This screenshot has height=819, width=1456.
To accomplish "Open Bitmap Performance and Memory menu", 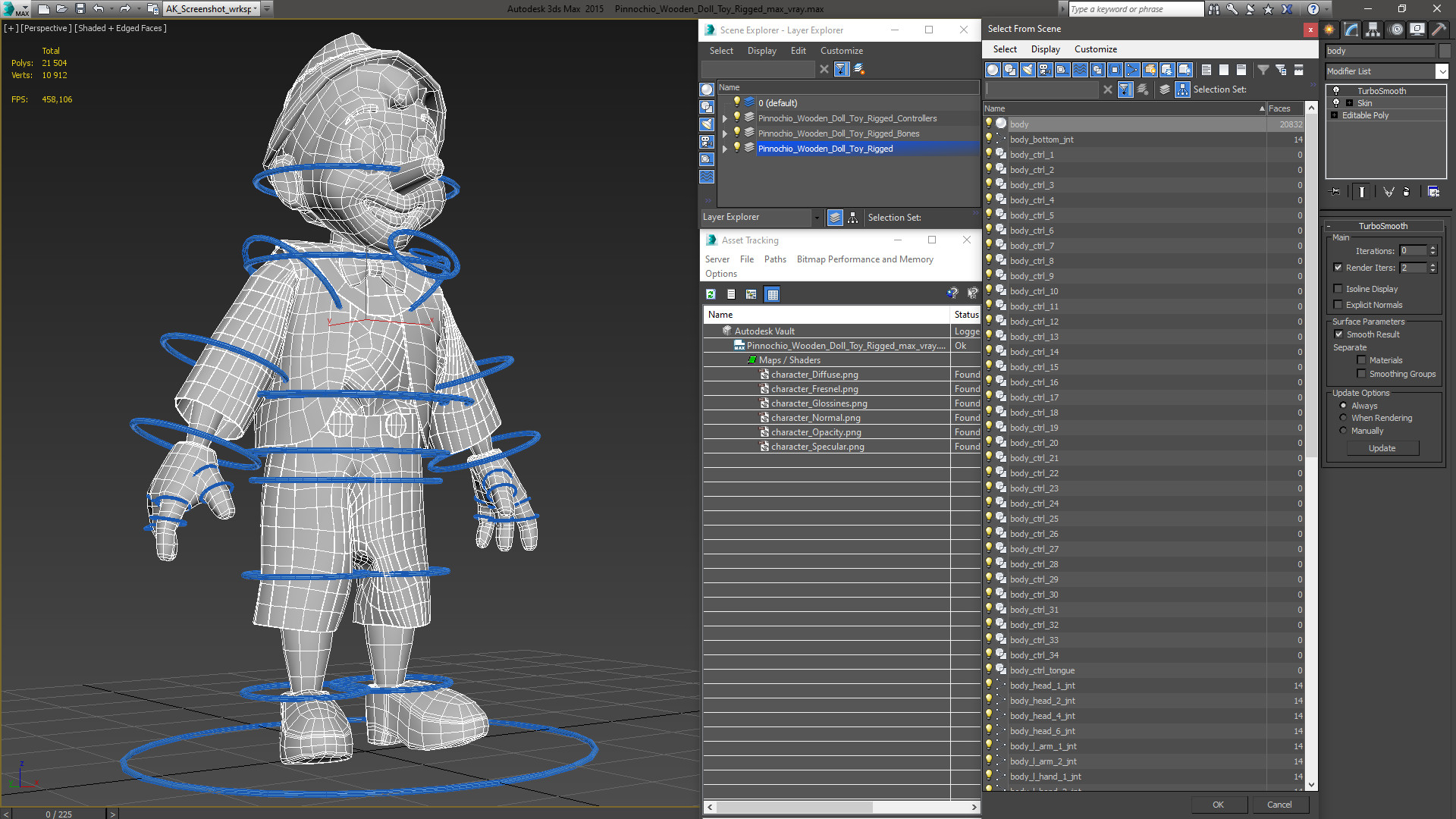I will tap(864, 259).
